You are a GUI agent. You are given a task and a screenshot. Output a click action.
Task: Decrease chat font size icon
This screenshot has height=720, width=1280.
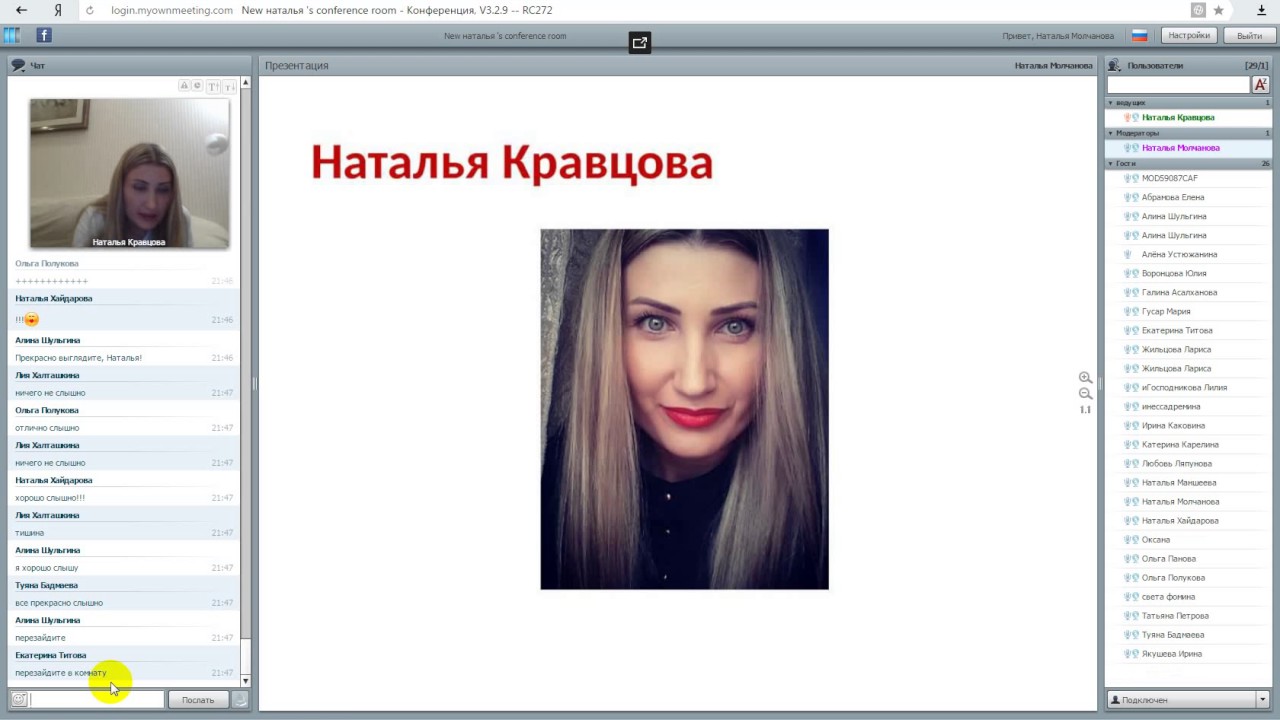[229, 86]
